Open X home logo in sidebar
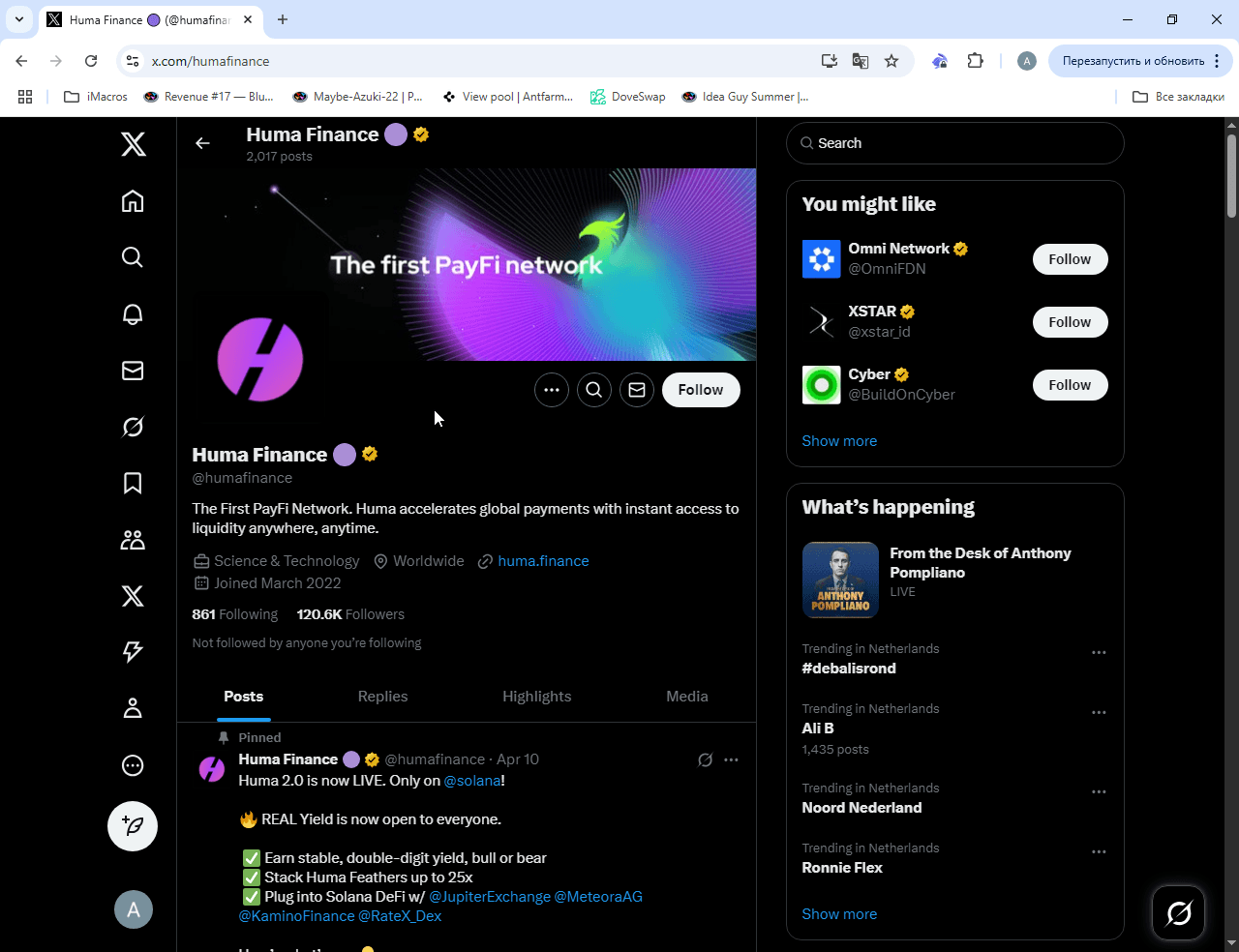This screenshot has width=1239, height=952. (133, 144)
